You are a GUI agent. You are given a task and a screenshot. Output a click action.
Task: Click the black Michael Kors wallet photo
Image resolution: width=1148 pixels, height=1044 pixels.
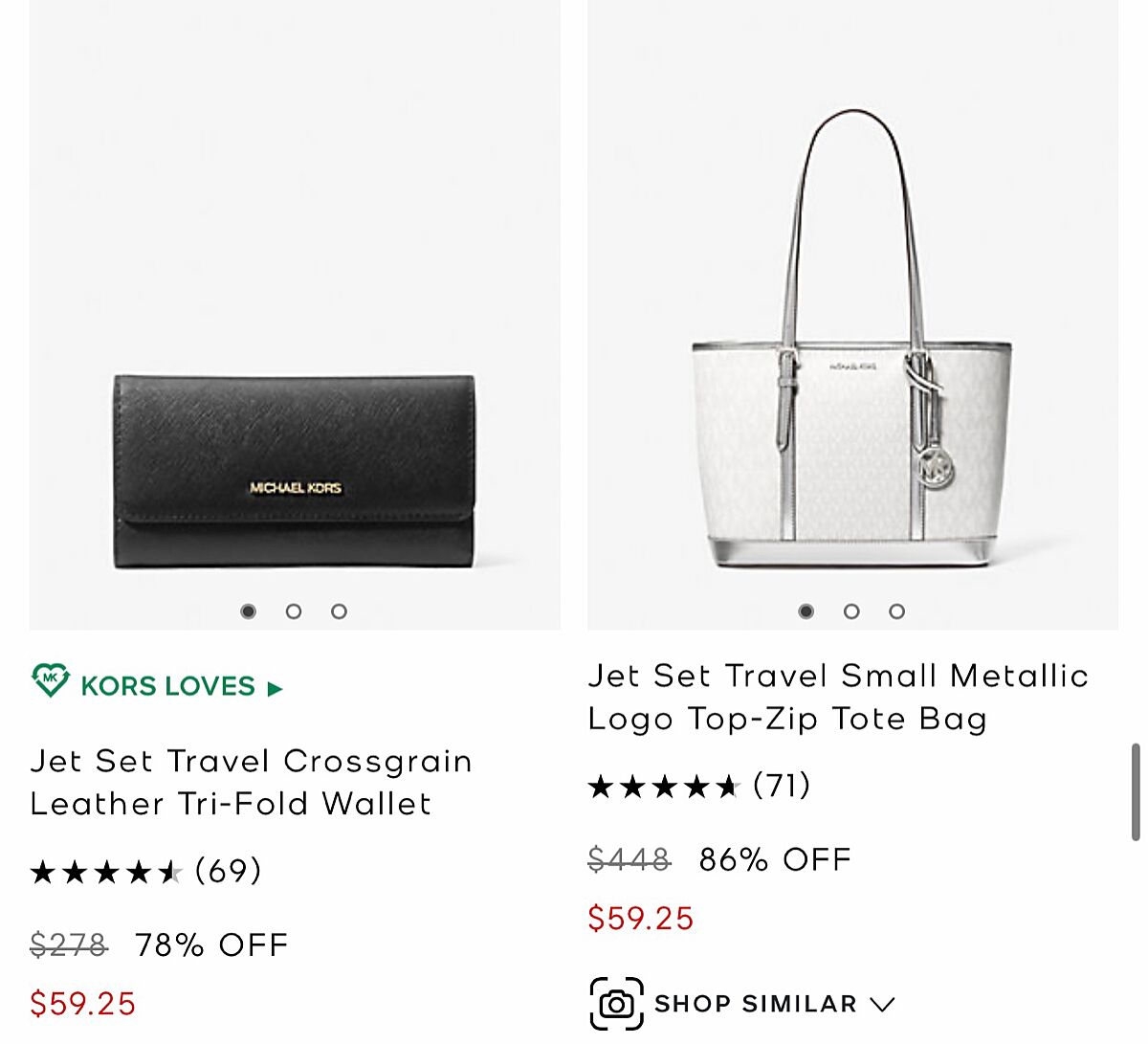click(294, 471)
